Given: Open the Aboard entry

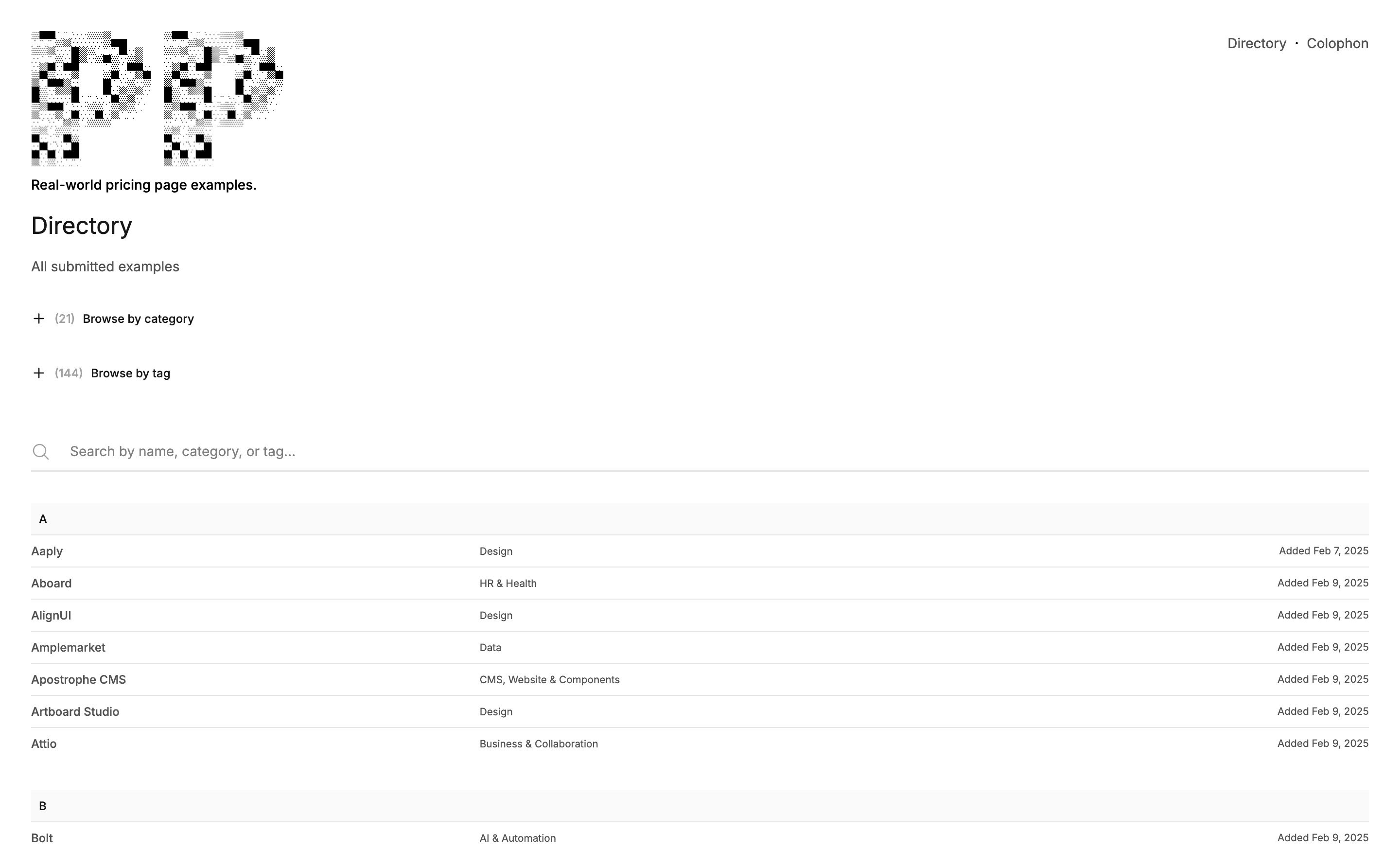Looking at the screenshot, I should coord(51,583).
